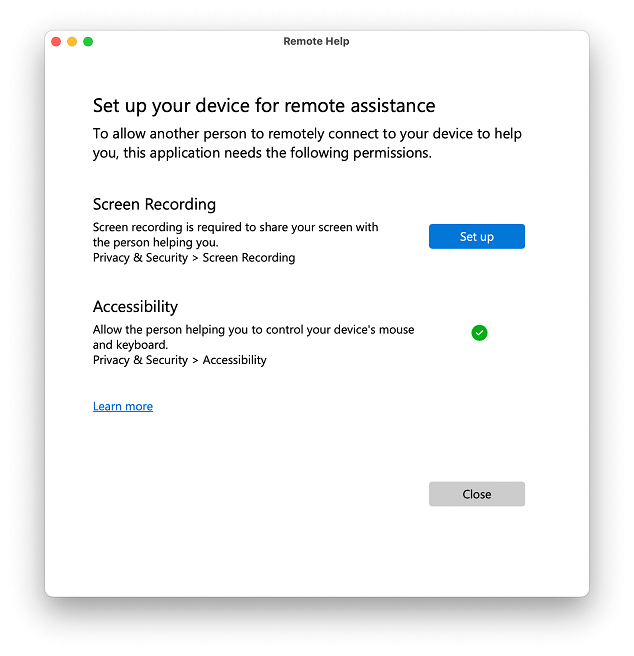Select the "Set up your device" heading
The height and width of the screenshot is (656, 634).
tap(264, 106)
